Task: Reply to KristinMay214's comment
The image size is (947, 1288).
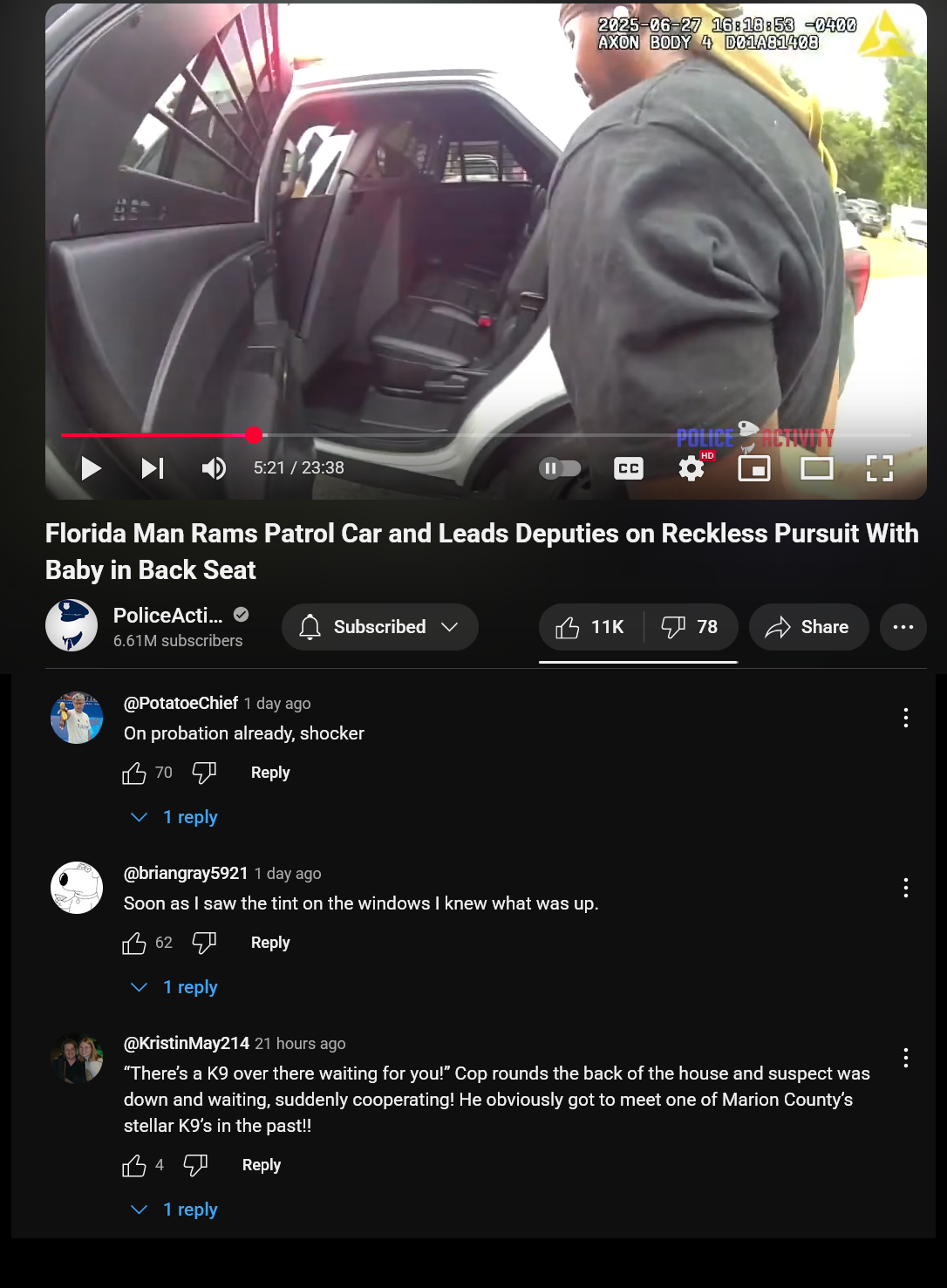Action: [262, 1165]
